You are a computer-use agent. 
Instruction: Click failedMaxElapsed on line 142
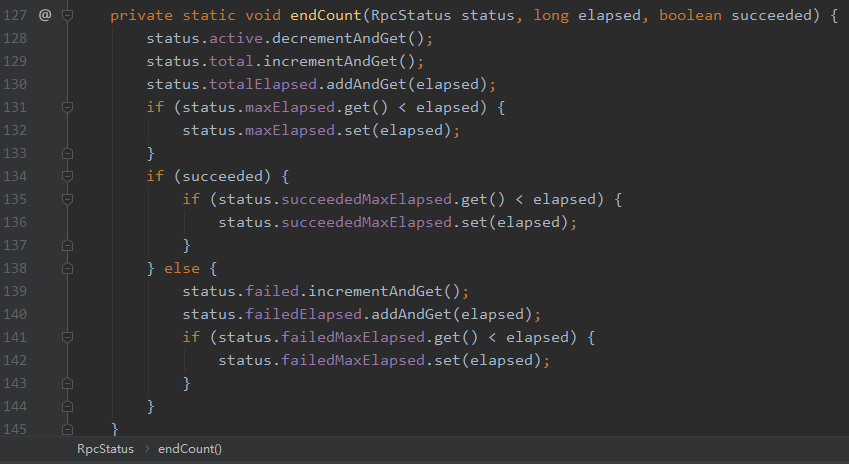pos(352,360)
